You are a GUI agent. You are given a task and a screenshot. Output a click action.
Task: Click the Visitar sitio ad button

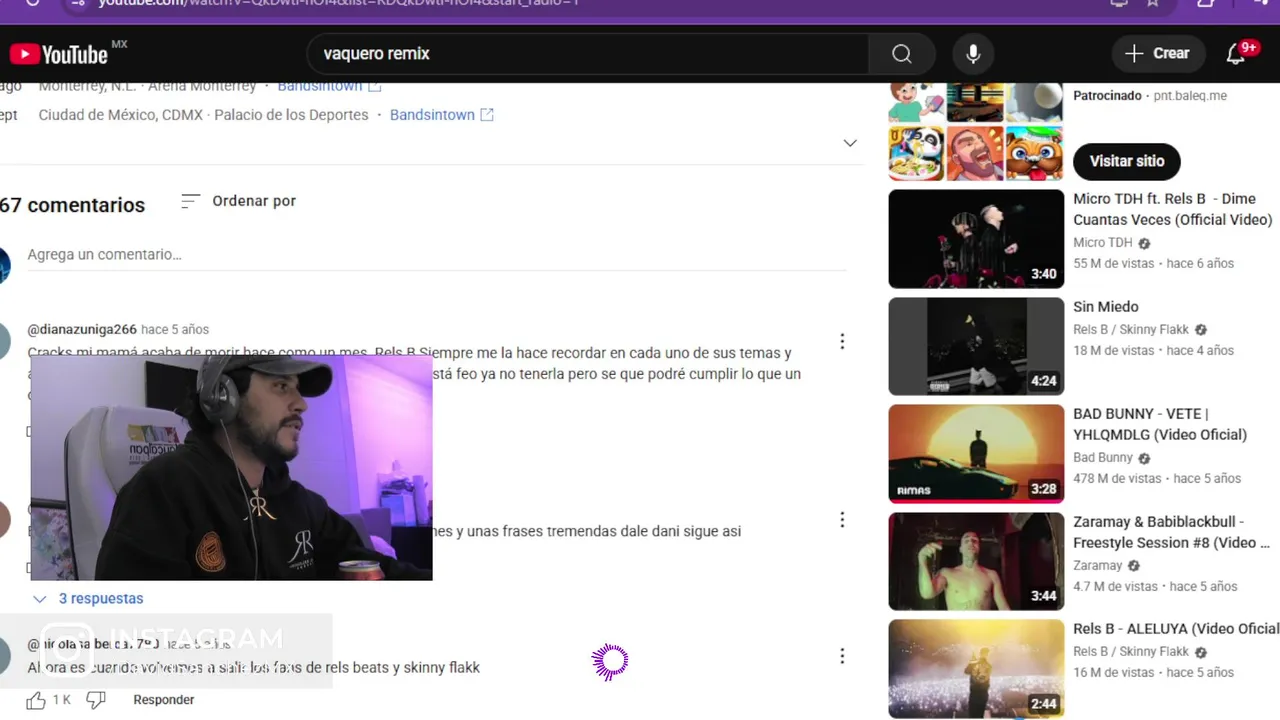pos(1126,161)
